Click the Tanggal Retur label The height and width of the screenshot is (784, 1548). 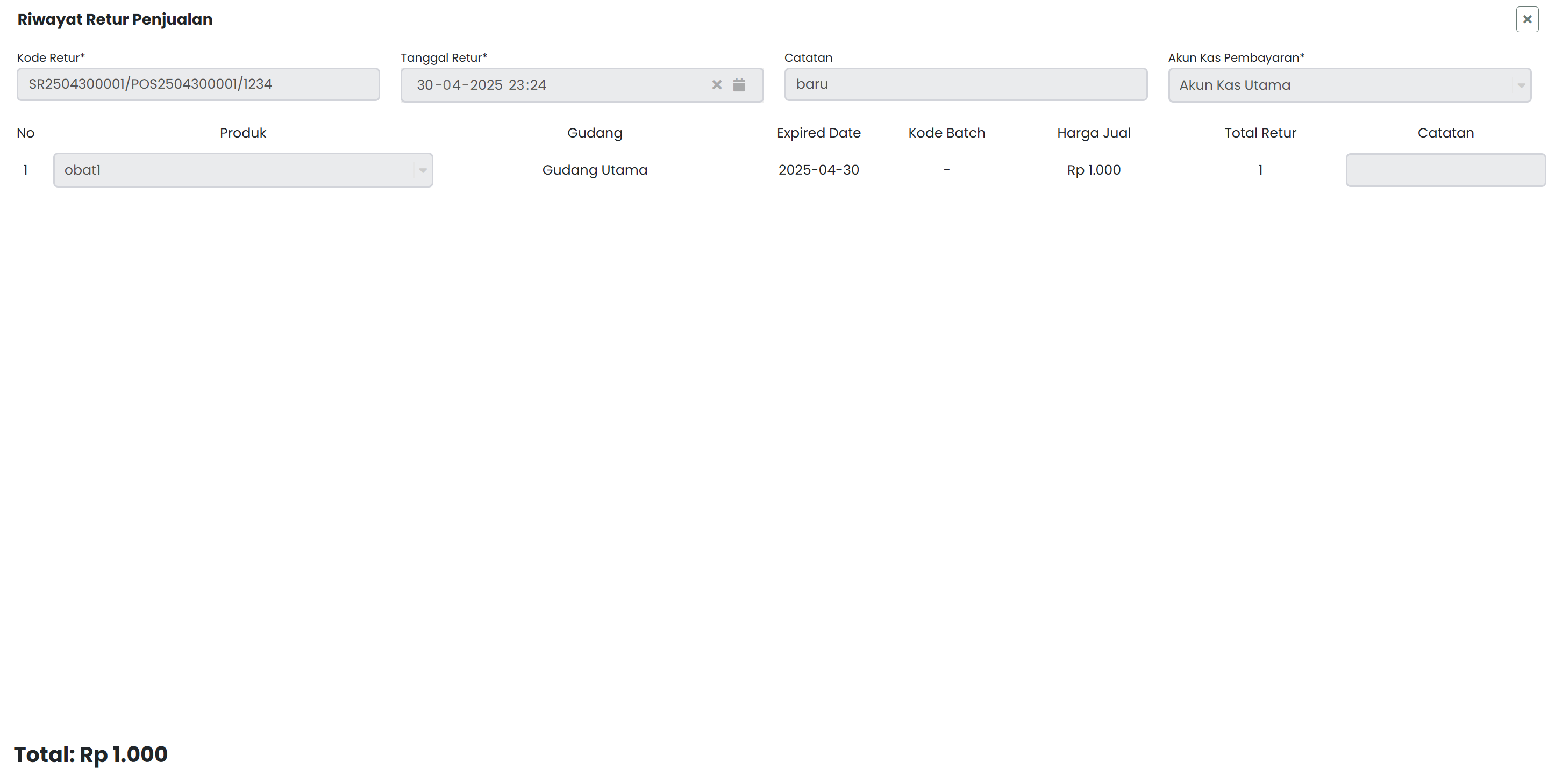(444, 57)
